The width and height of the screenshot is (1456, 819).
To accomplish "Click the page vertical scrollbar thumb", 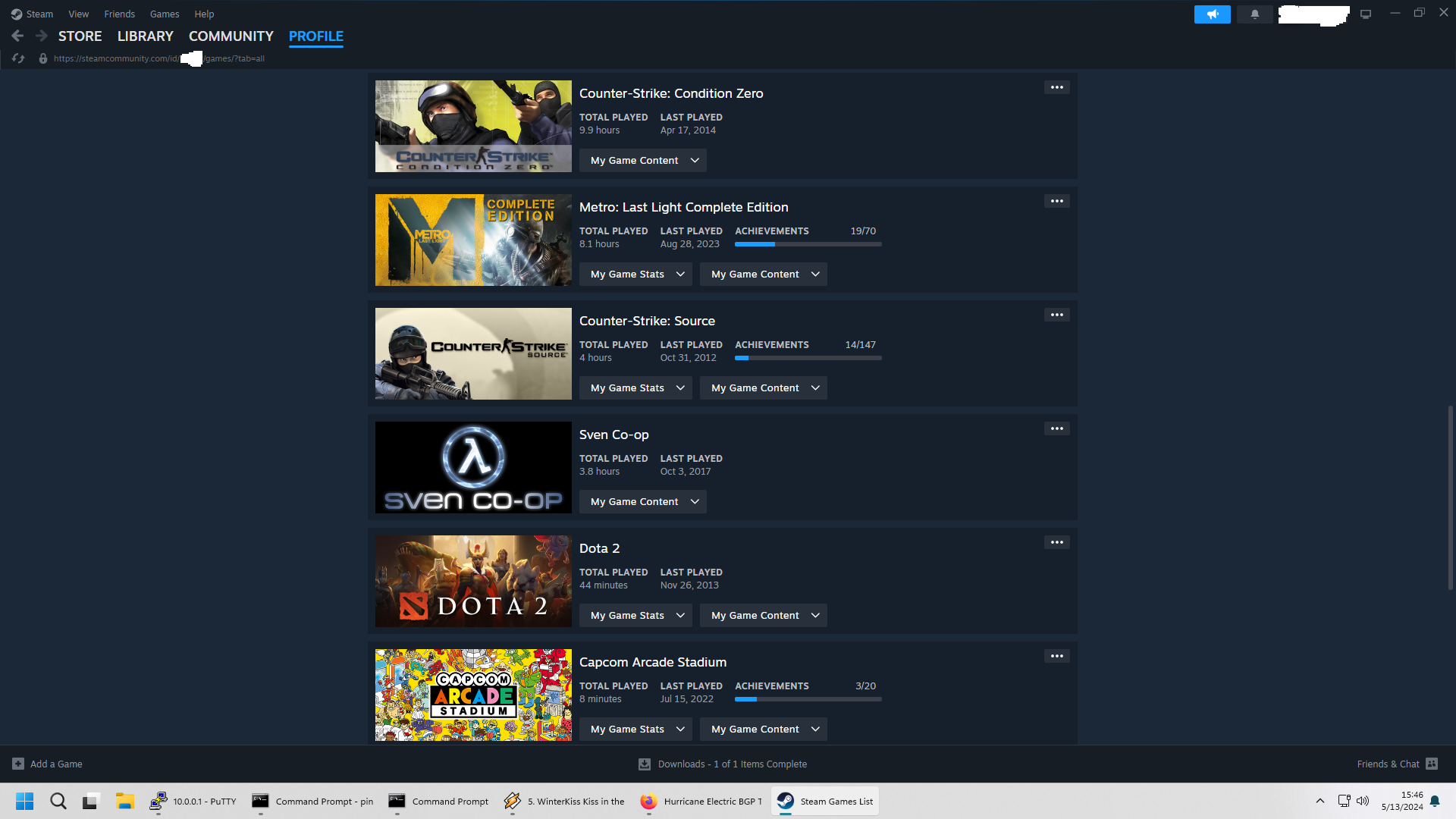I will pyautogui.click(x=1450, y=497).
